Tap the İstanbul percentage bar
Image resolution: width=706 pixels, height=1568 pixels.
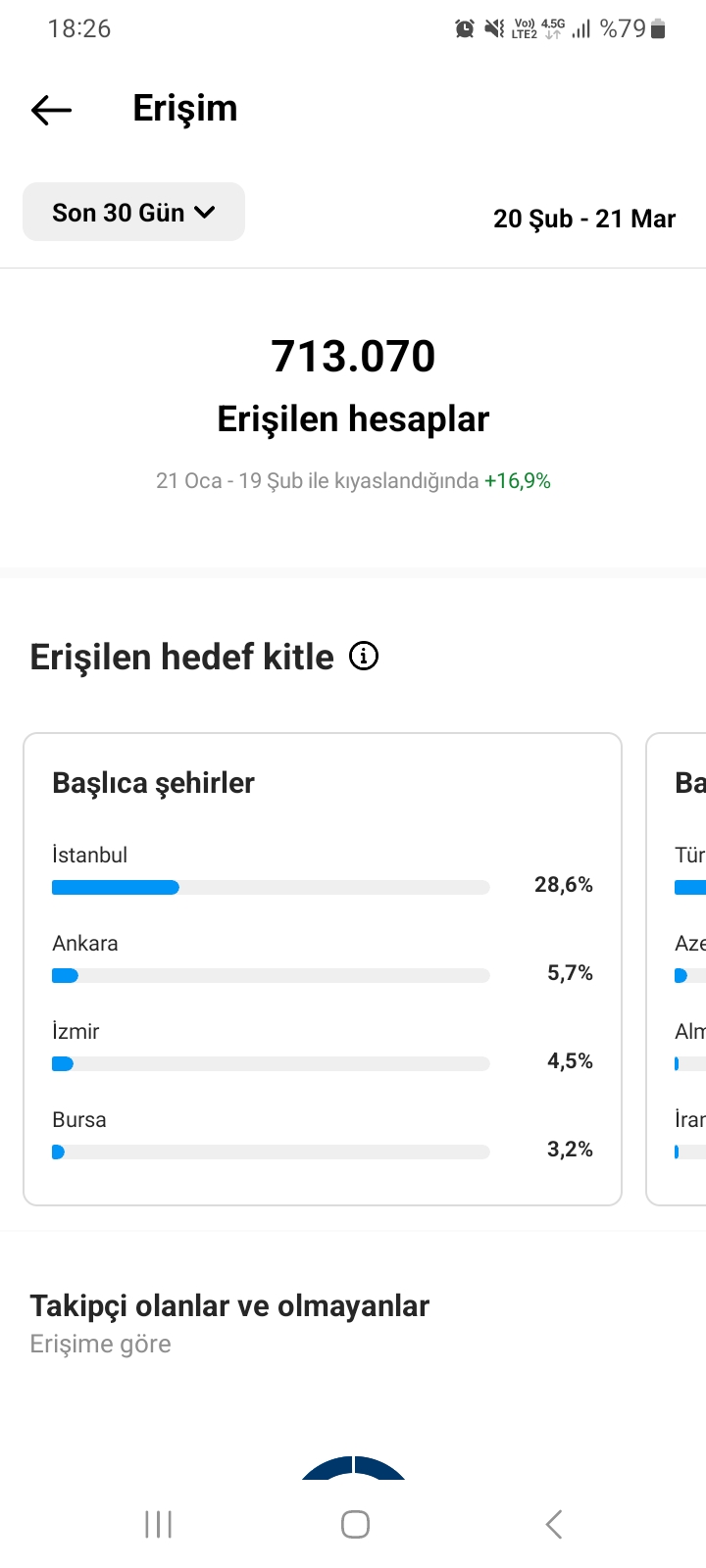(271, 887)
